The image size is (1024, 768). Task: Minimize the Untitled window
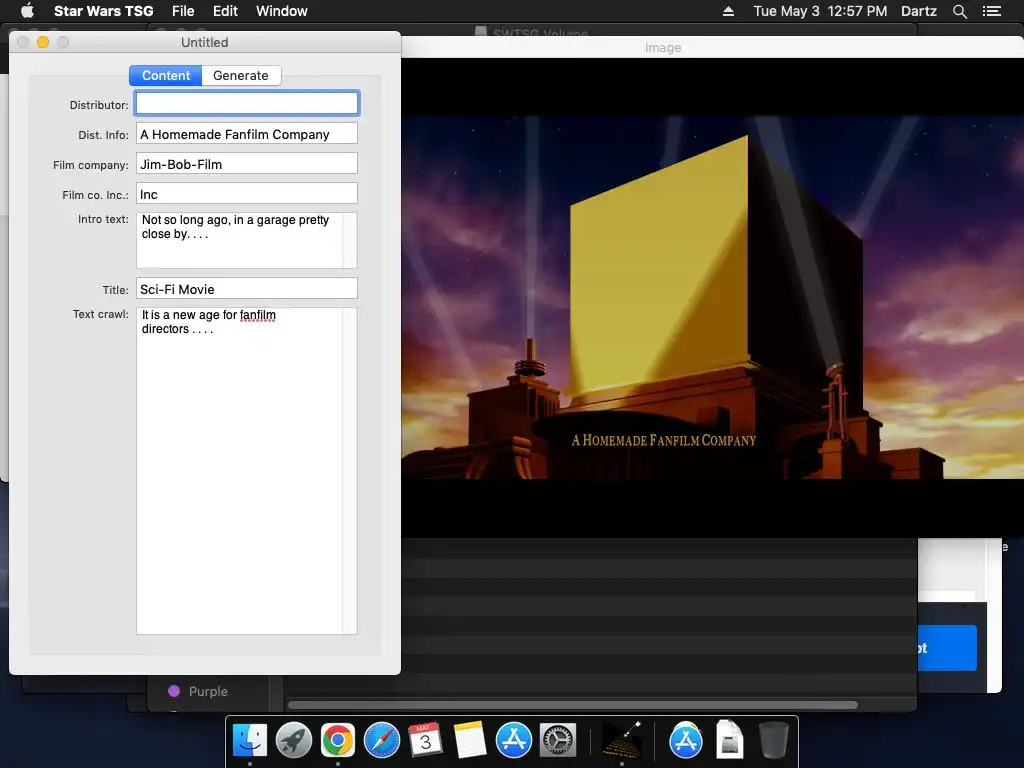pyautogui.click(x=43, y=42)
